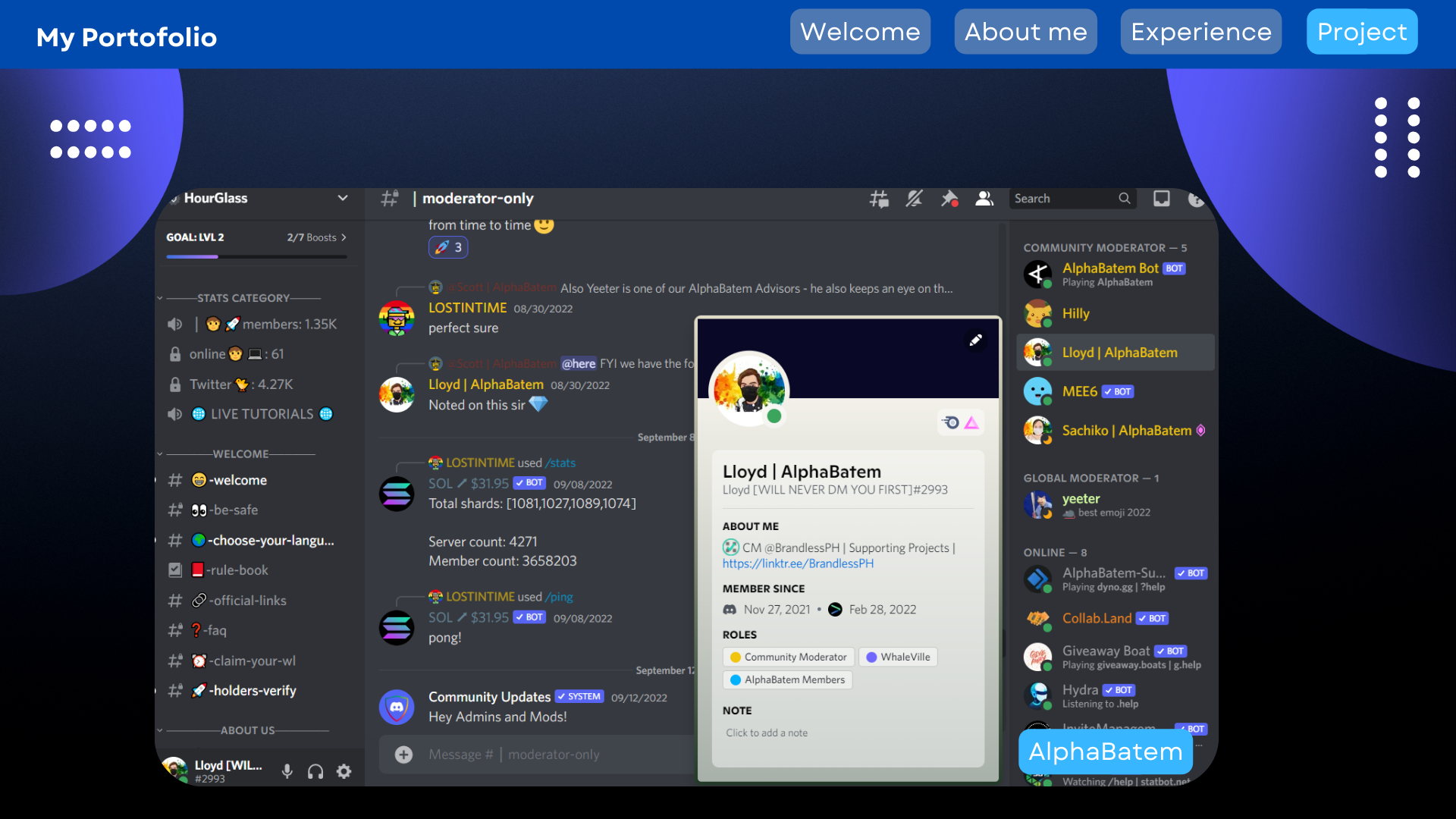Viewport: 1456px width, 819px height.
Task: Click plus attachment button in message box
Action: click(x=404, y=755)
